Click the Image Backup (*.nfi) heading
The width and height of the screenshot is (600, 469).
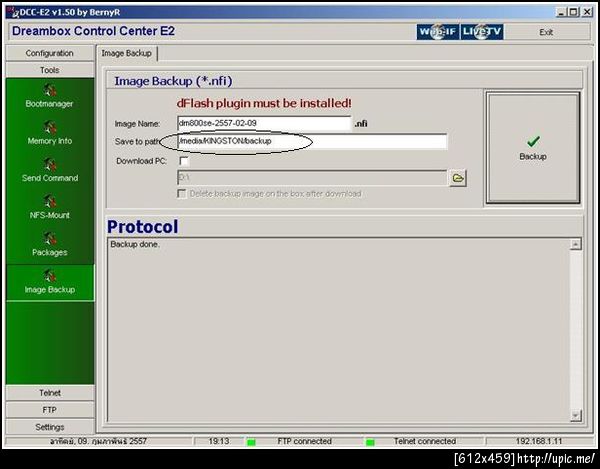(173, 81)
